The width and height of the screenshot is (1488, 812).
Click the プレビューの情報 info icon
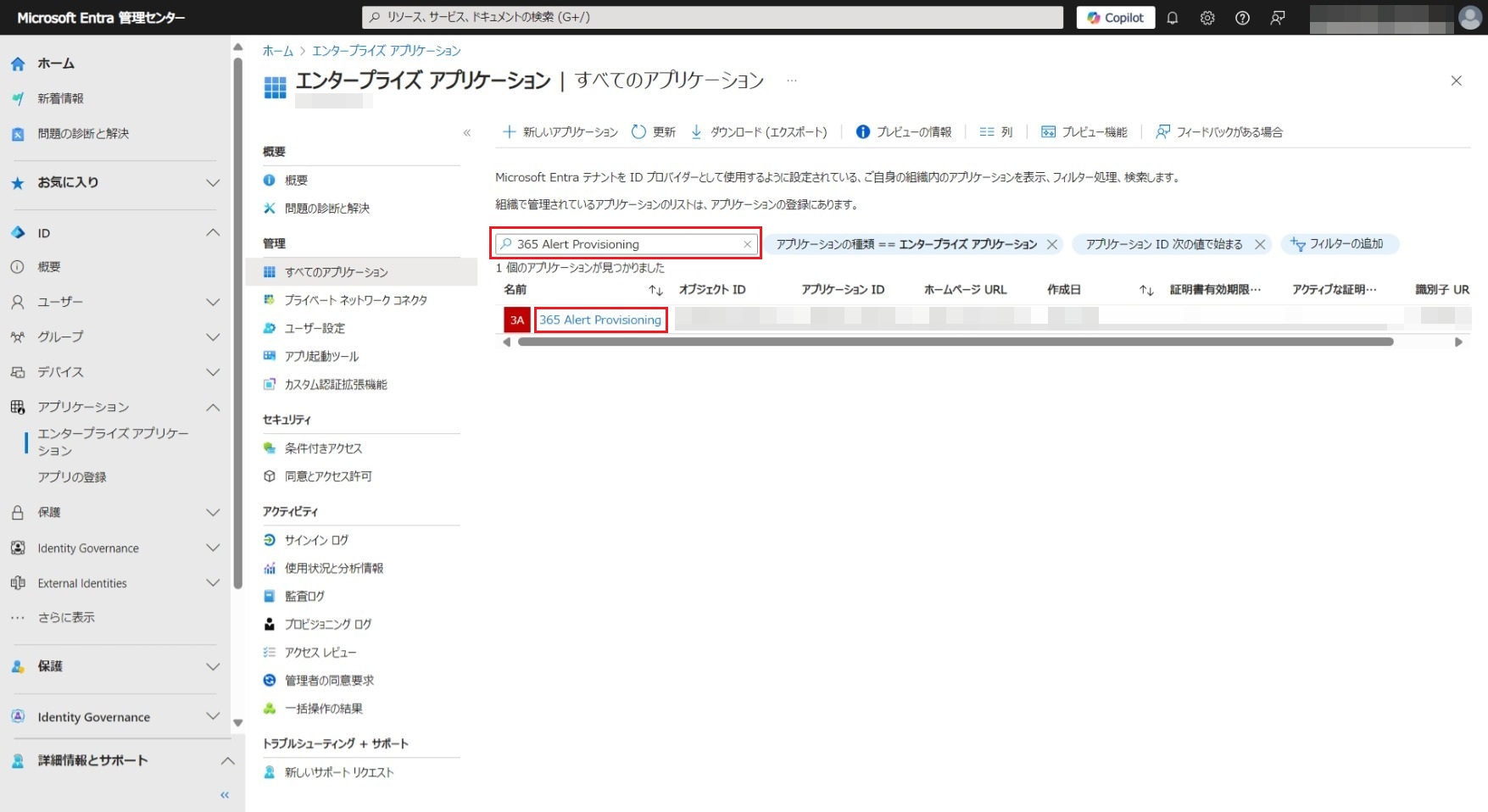point(862,132)
